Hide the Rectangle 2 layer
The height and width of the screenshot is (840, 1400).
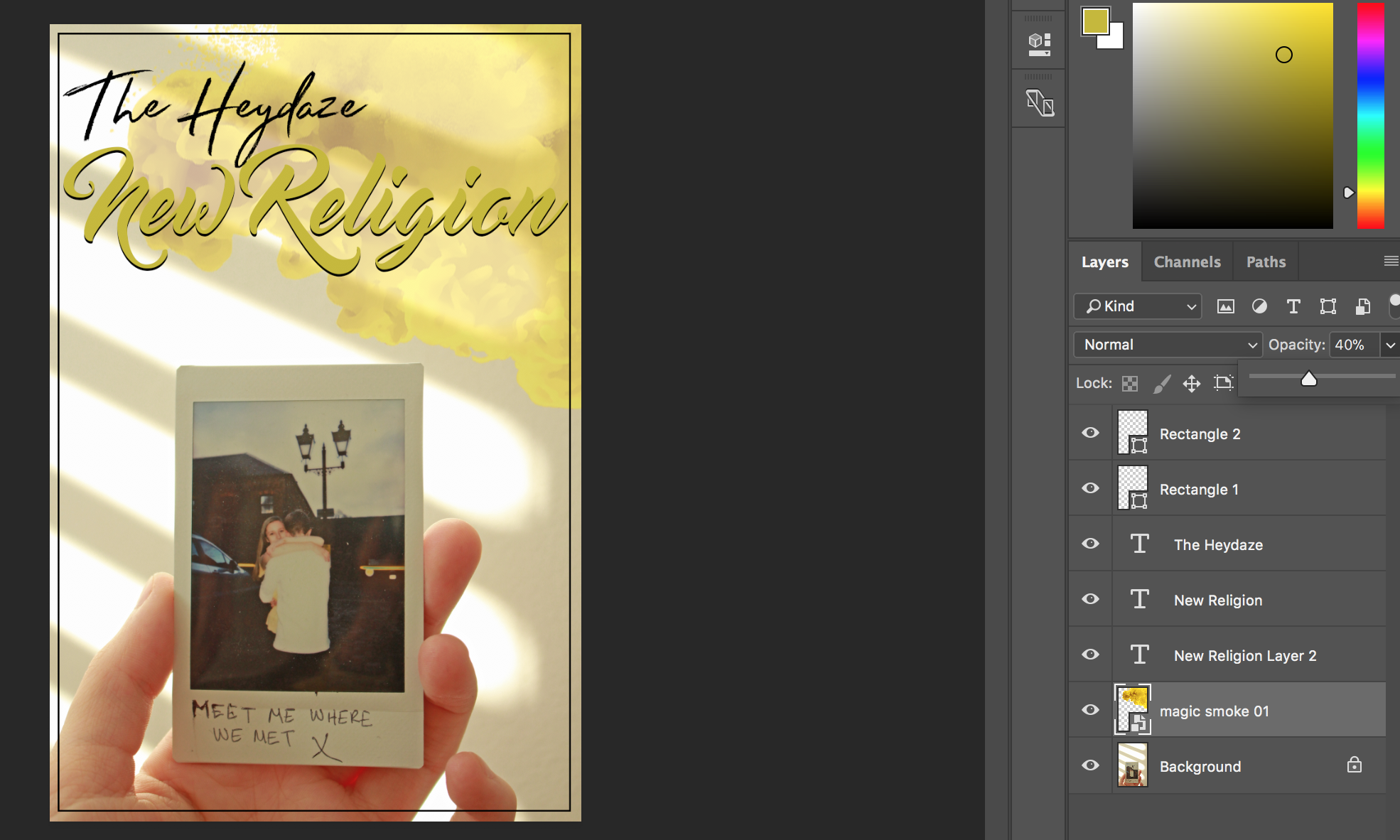1090,433
